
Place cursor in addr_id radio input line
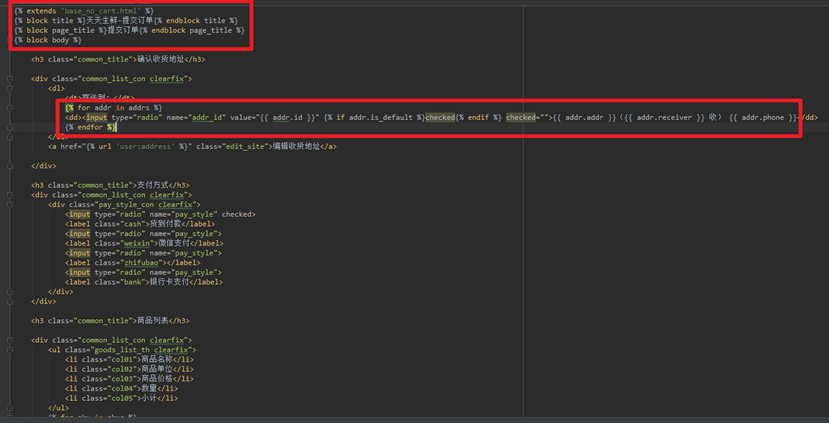click(x=441, y=117)
